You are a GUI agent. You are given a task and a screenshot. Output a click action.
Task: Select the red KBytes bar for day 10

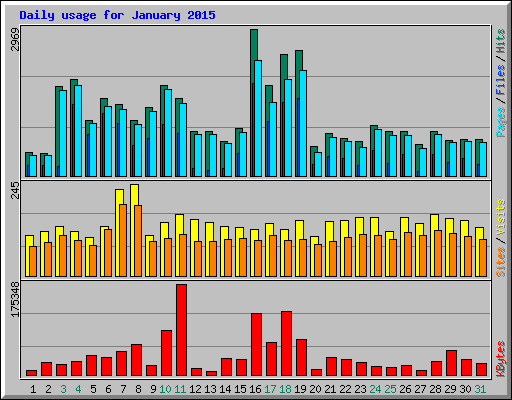pyautogui.click(x=166, y=353)
